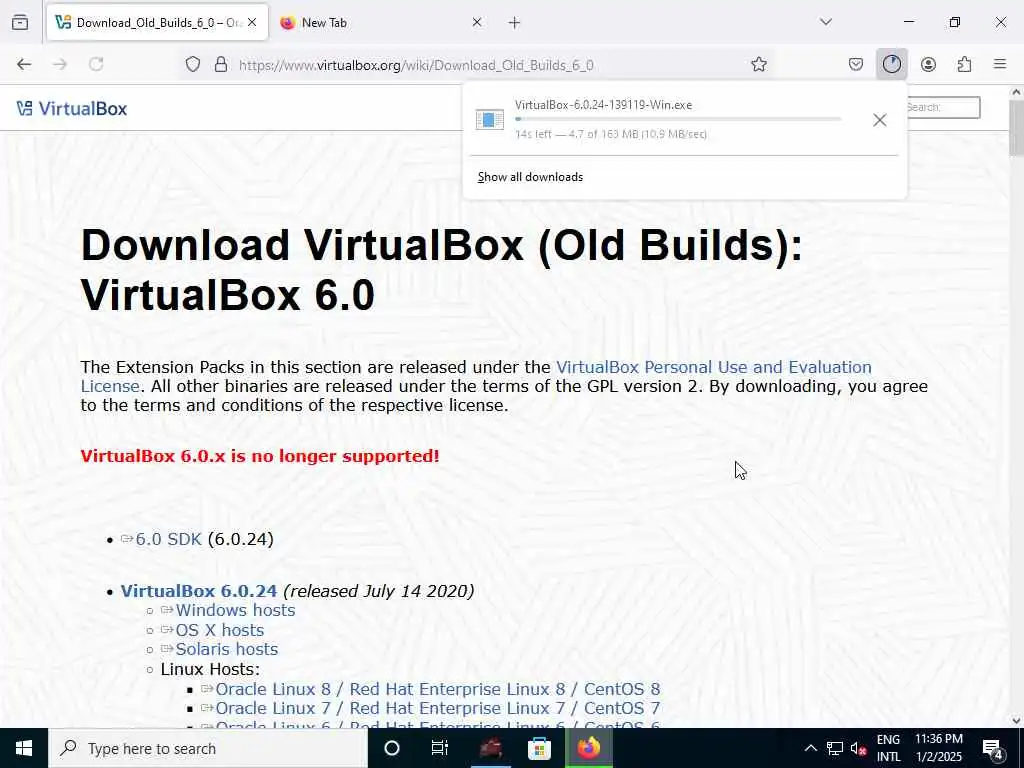
Task: Click the Firefox taskbar icon
Action: tap(588, 748)
